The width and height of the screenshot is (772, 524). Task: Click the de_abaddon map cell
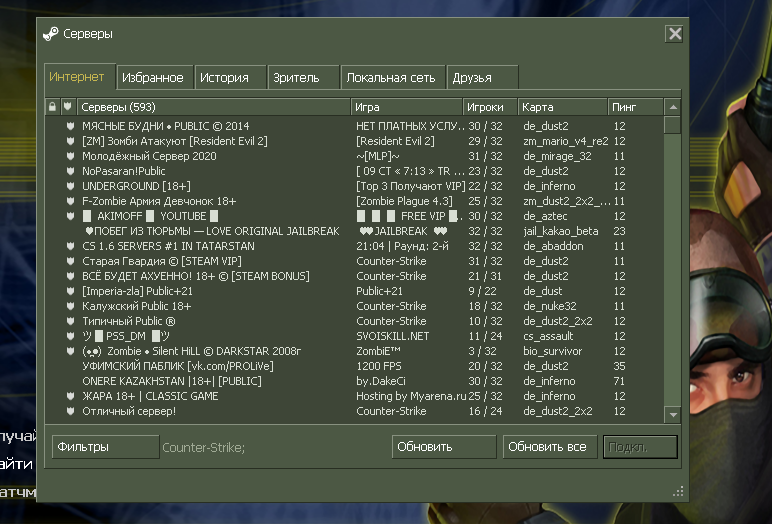553,246
